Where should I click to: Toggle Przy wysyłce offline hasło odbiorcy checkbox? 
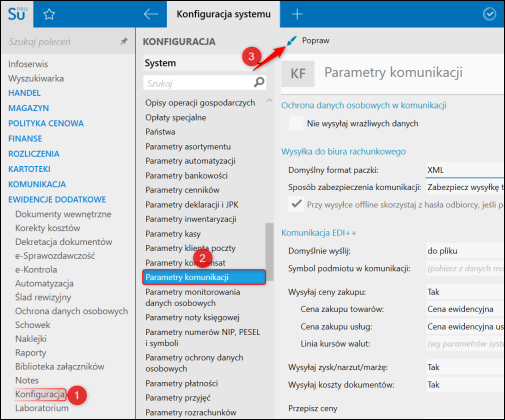tap(296, 204)
